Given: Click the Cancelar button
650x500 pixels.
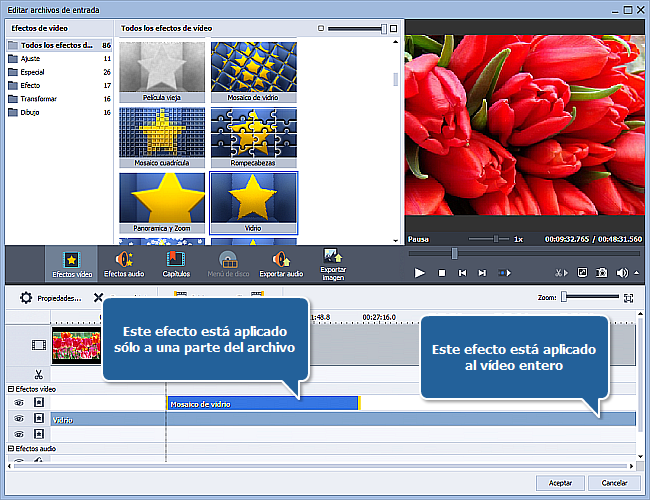Looking at the screenshot, I should pyautogui.click(x=614, y=482).
